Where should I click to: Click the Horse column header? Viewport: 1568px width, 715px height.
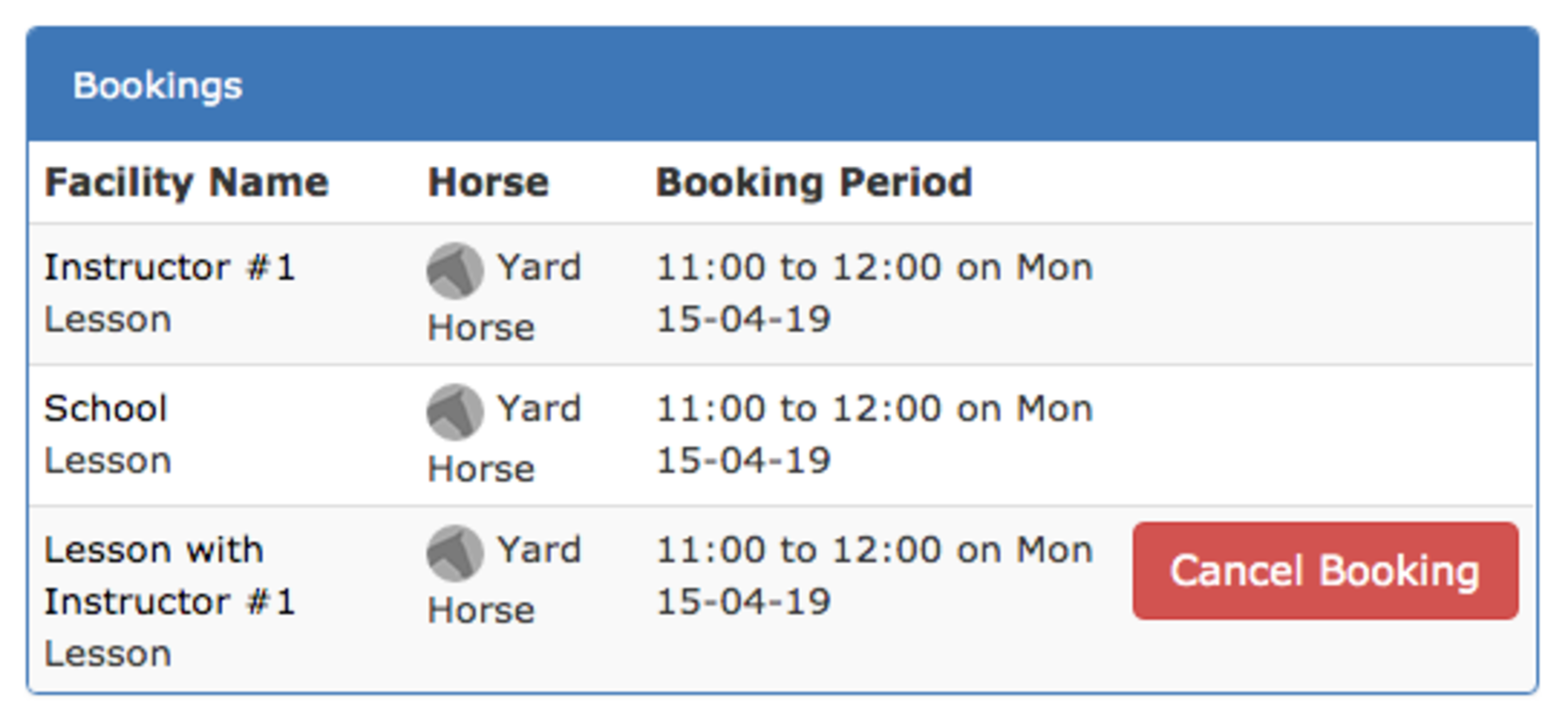pyautogui.click(x=488, y=183)
